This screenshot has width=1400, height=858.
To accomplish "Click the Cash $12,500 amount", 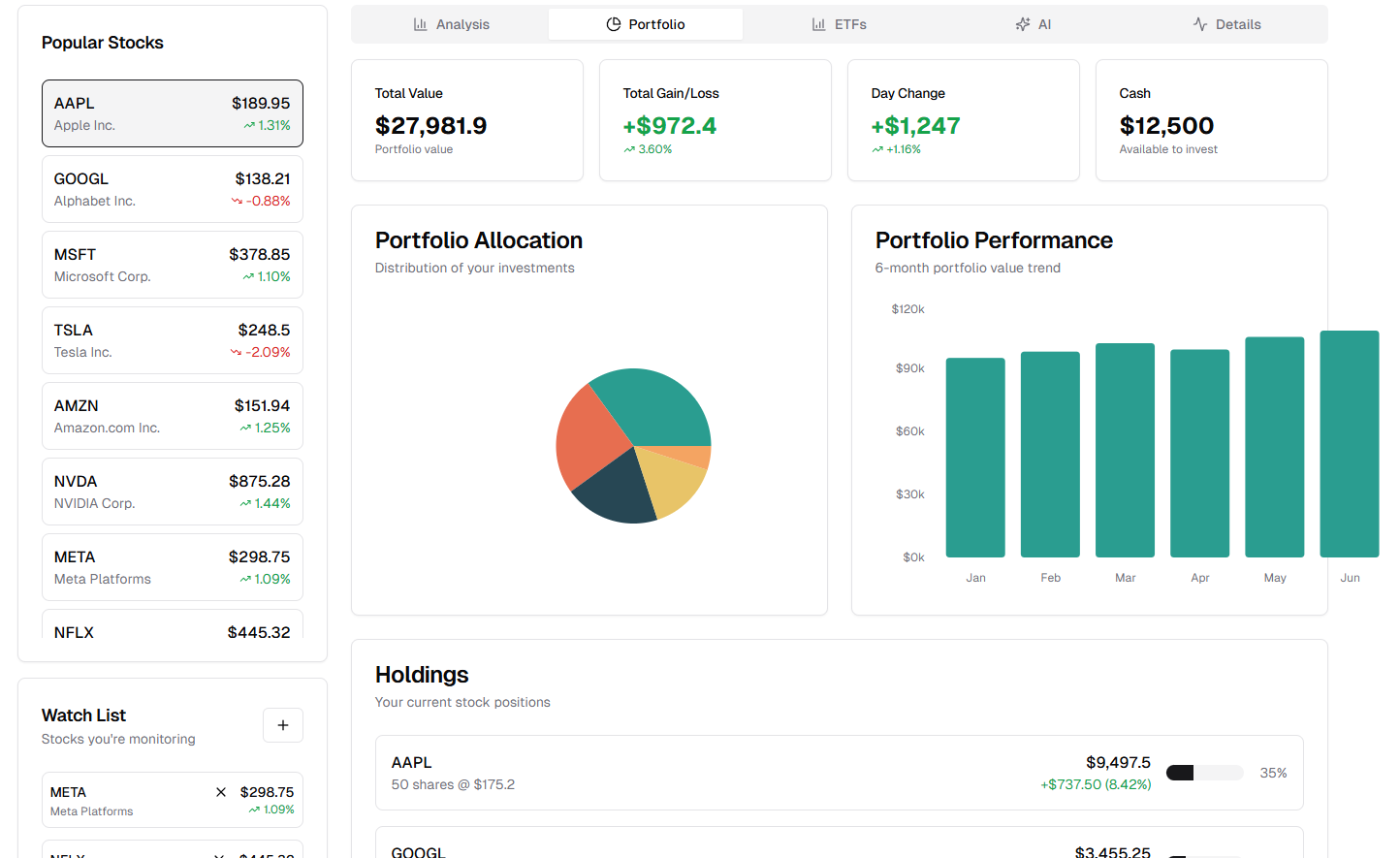I will (1166, 126).
